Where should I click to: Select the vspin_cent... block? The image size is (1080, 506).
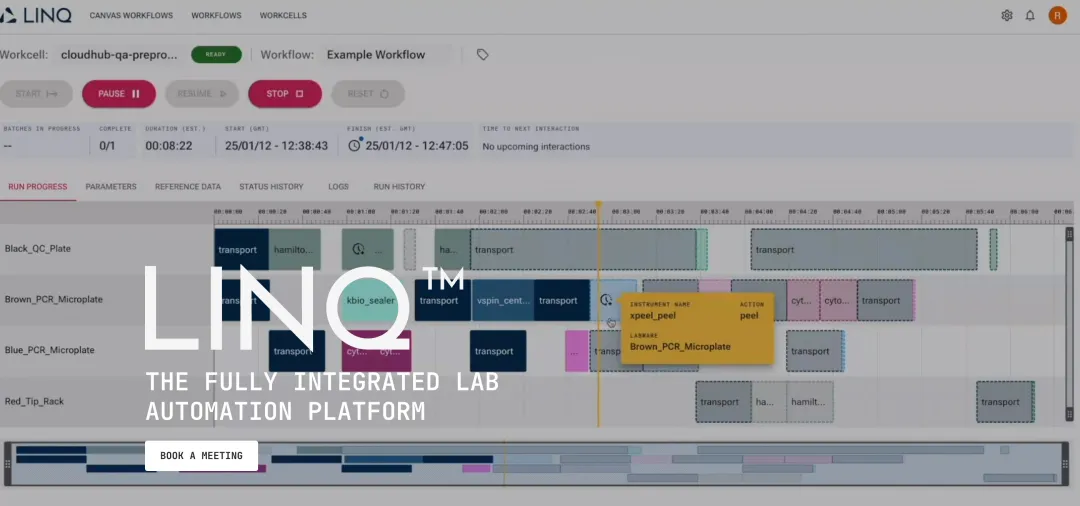[x=503, y=300]
